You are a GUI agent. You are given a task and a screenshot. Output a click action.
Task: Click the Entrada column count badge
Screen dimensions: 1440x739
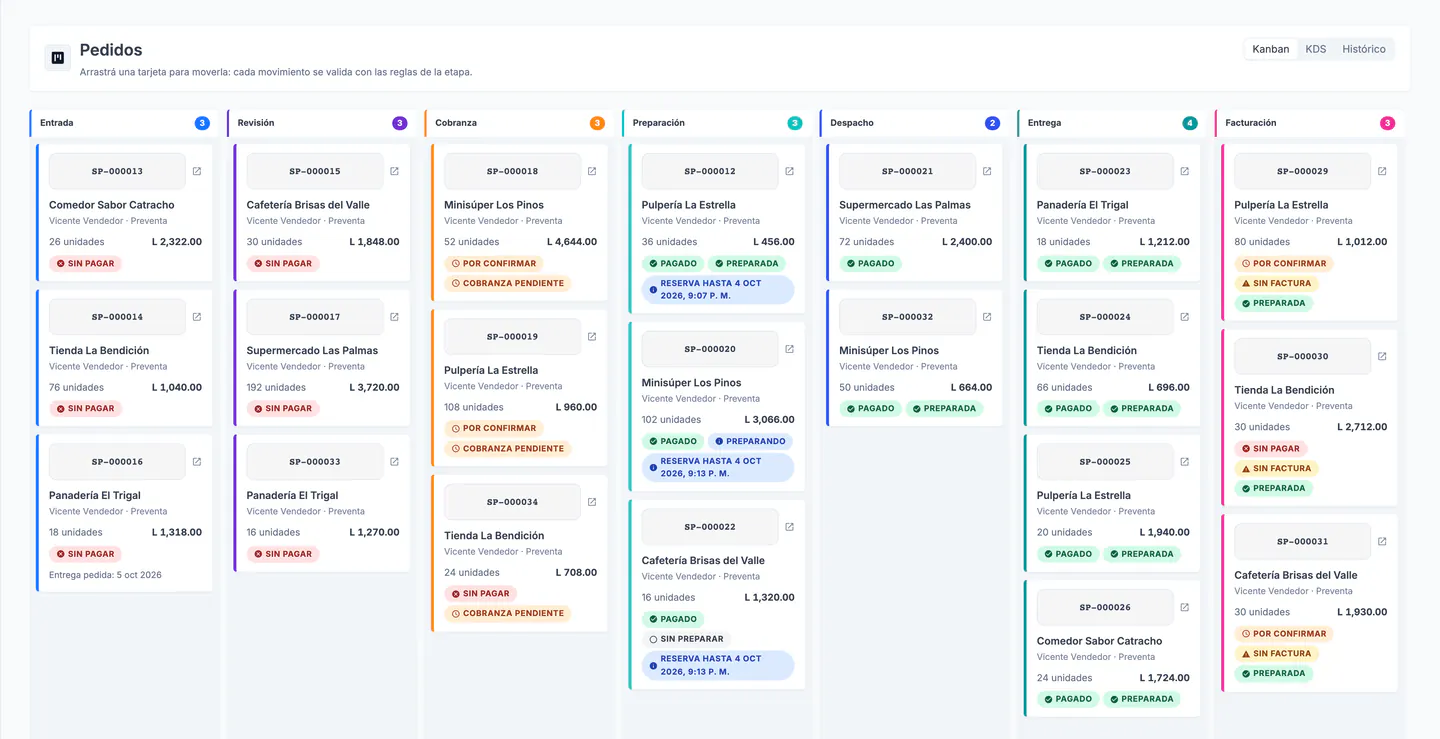[202, 123]
